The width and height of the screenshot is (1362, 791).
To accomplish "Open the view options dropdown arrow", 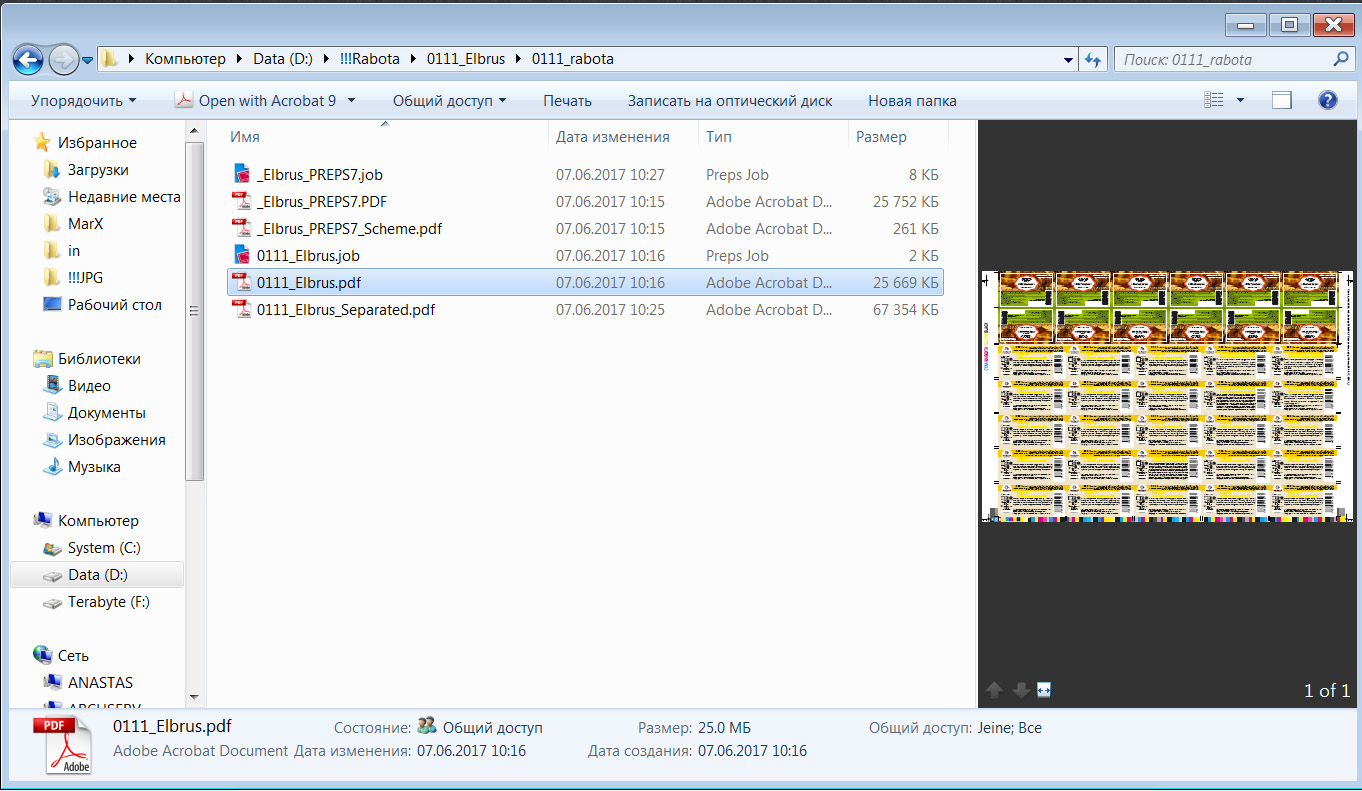I will point(1241,100).
